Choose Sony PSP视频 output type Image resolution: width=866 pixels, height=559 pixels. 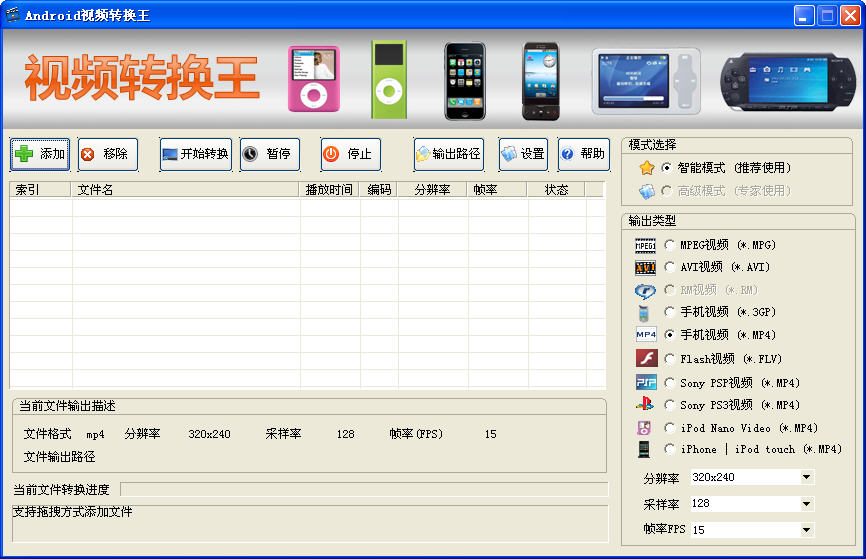(x=669, y=383)
